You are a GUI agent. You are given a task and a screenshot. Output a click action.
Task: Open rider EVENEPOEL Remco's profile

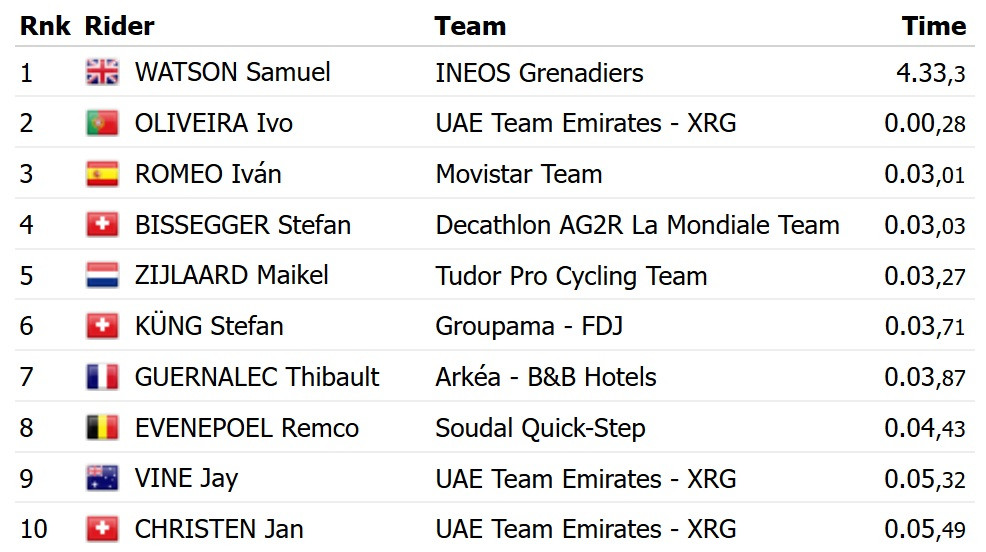point(247,428)
